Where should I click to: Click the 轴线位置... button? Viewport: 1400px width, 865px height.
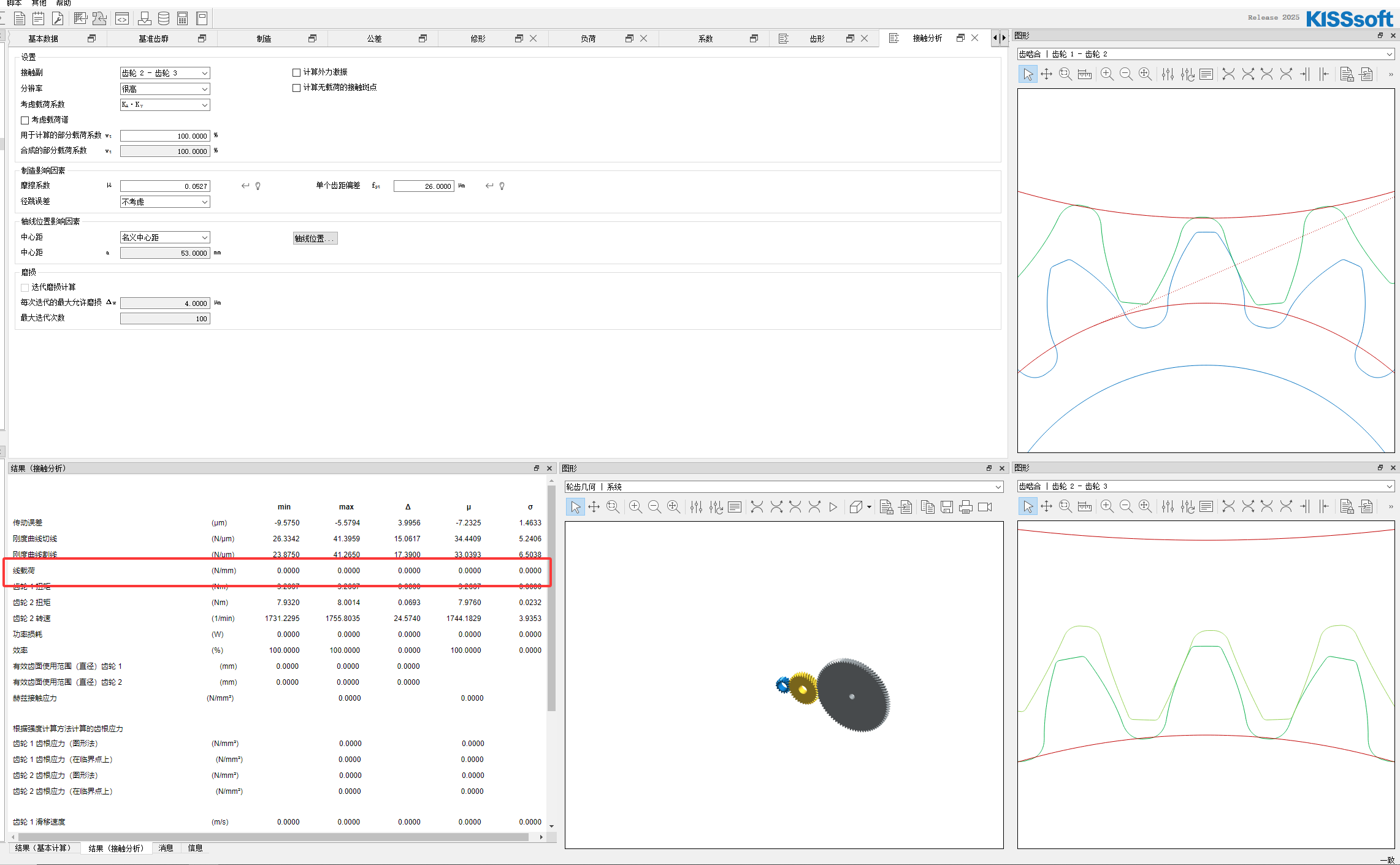tap(315, 238)
